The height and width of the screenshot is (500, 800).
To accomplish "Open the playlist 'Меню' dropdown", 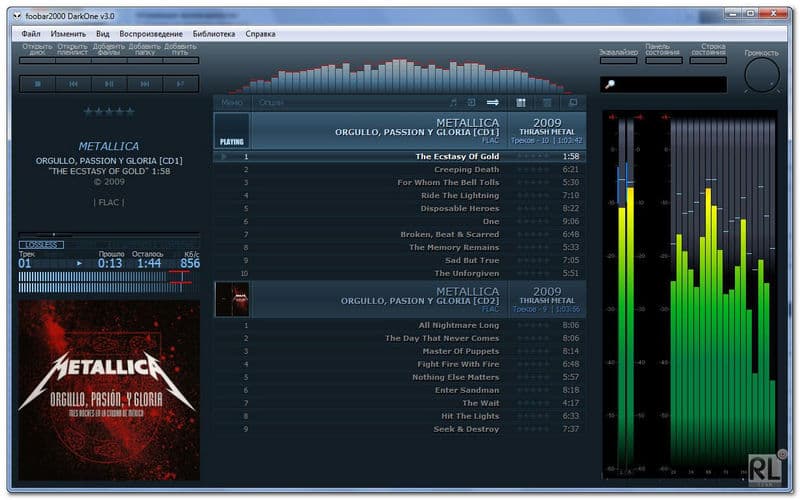I will pos(232,103).
